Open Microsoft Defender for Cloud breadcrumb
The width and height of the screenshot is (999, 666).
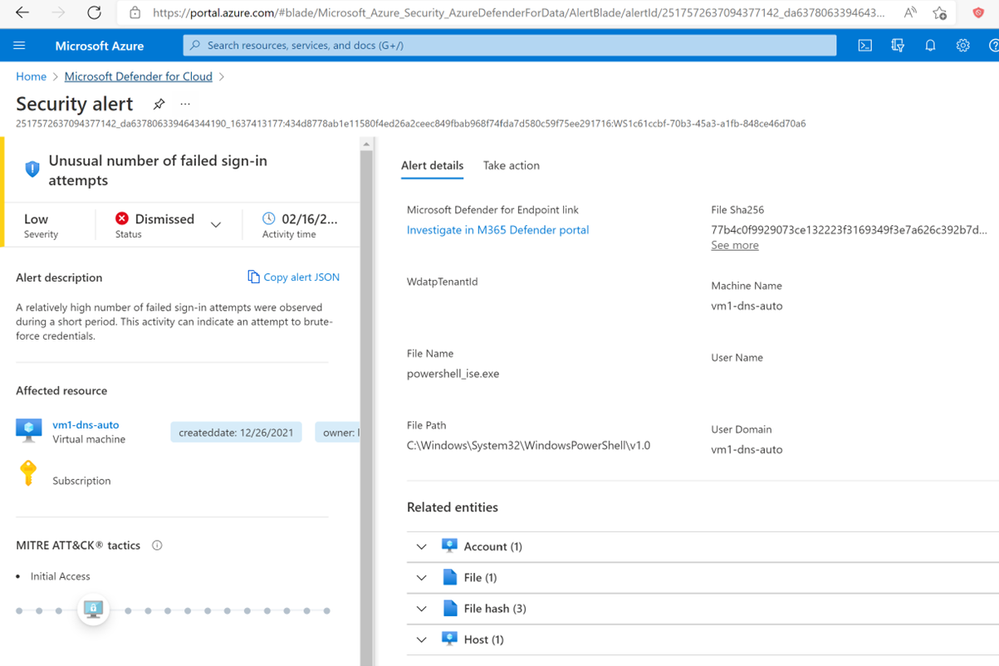[138, 76]
